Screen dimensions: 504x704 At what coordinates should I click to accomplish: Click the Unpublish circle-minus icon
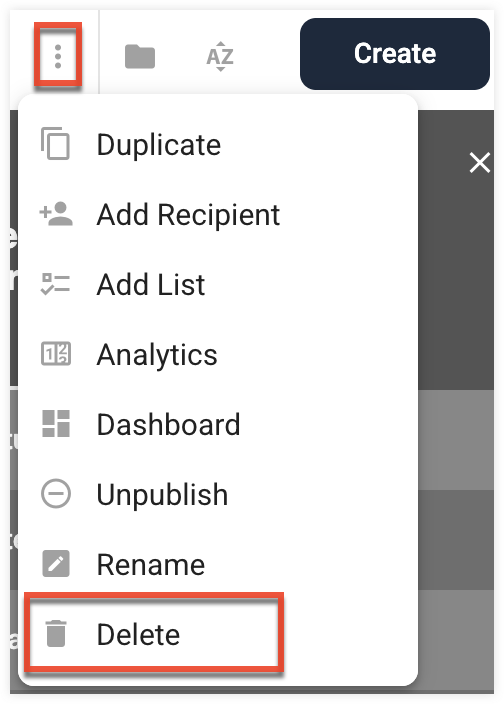(56, 493)
